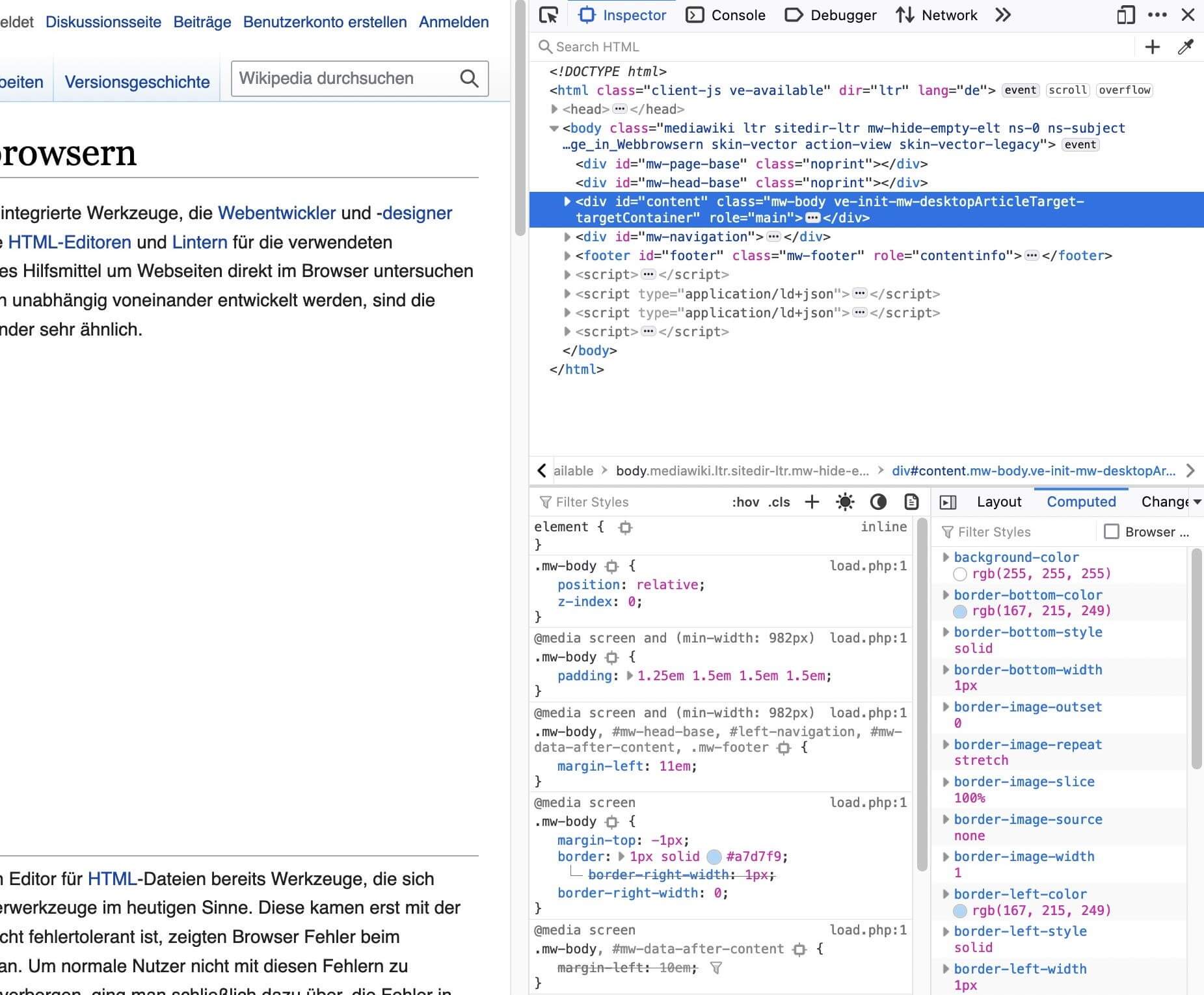
Task: Click event badge on body element
Action: click(1080, 145)
